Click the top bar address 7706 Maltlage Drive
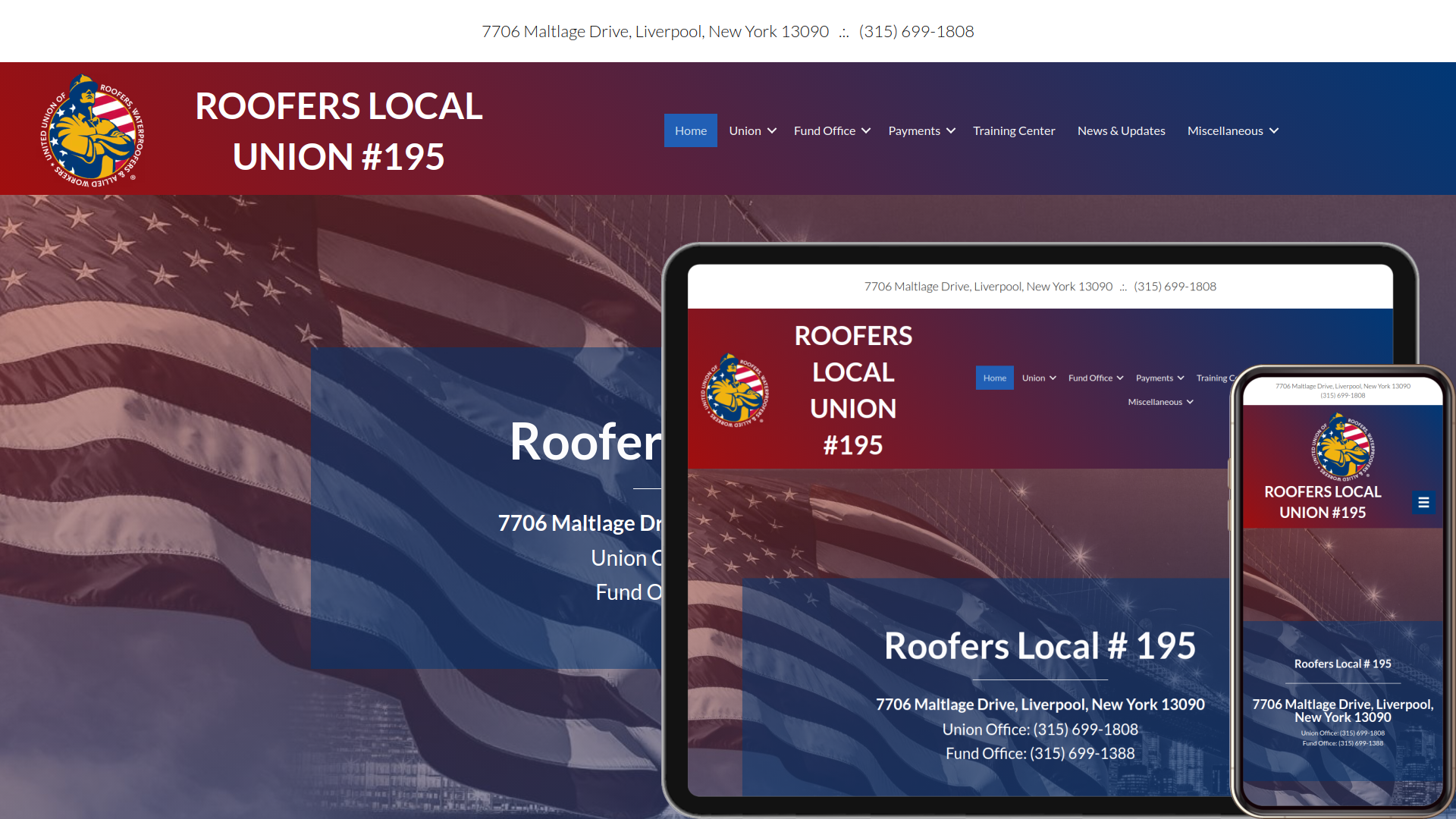 [655, 31]
